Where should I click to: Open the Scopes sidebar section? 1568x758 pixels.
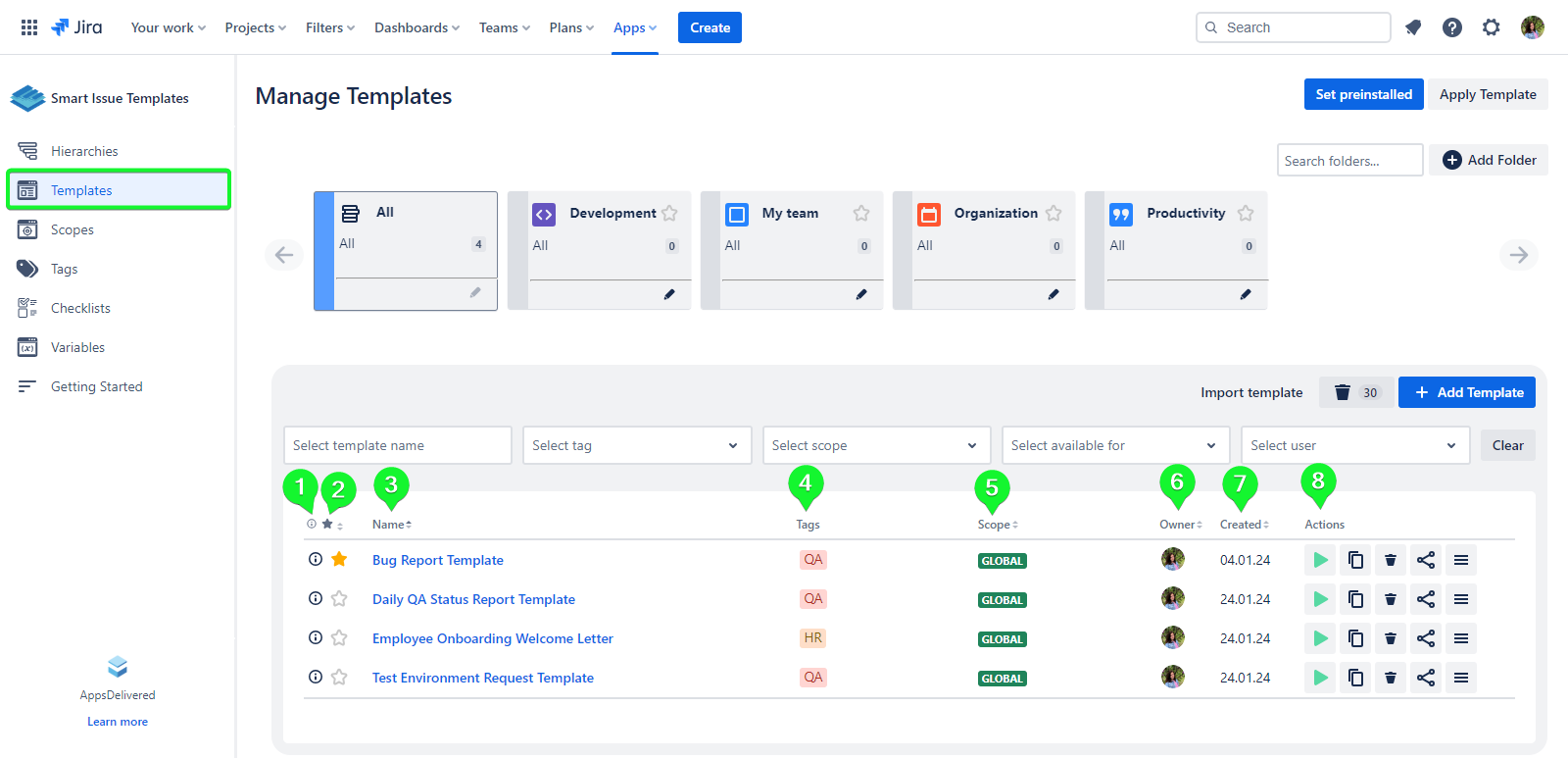(x=73, y=229)
